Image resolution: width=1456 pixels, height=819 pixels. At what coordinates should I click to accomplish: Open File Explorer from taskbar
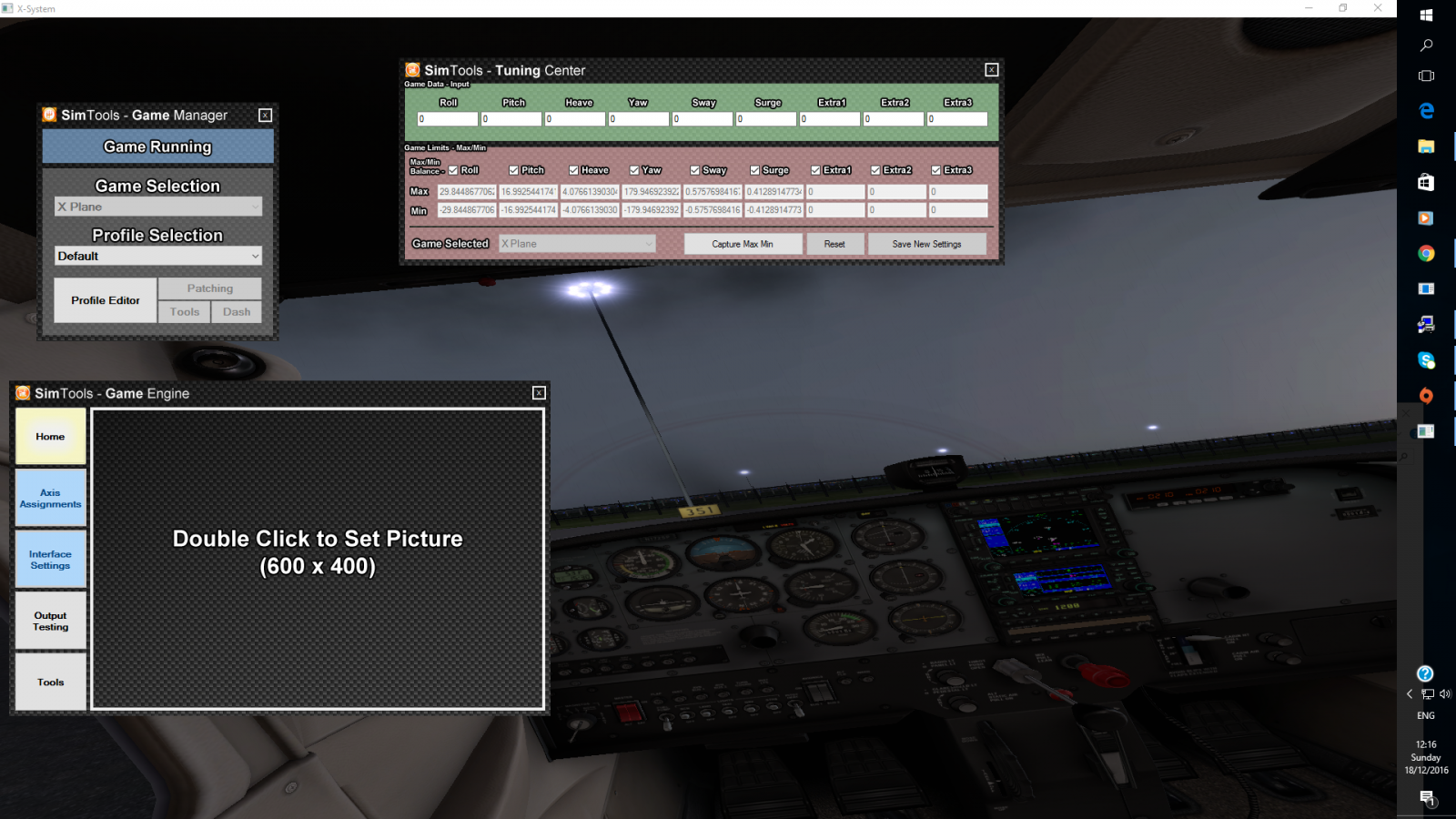click(1426, 146)
